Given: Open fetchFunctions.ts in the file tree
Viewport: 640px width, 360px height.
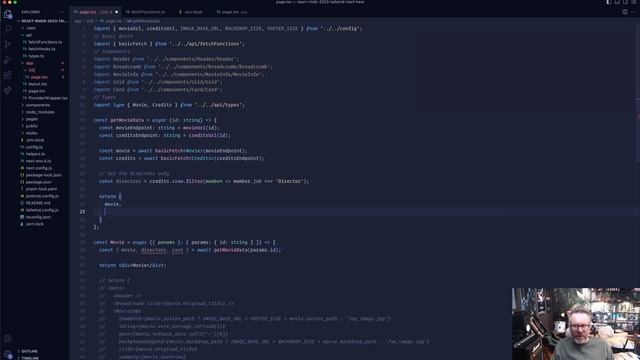Looking at the screenshot, I should tap(45, 42).
